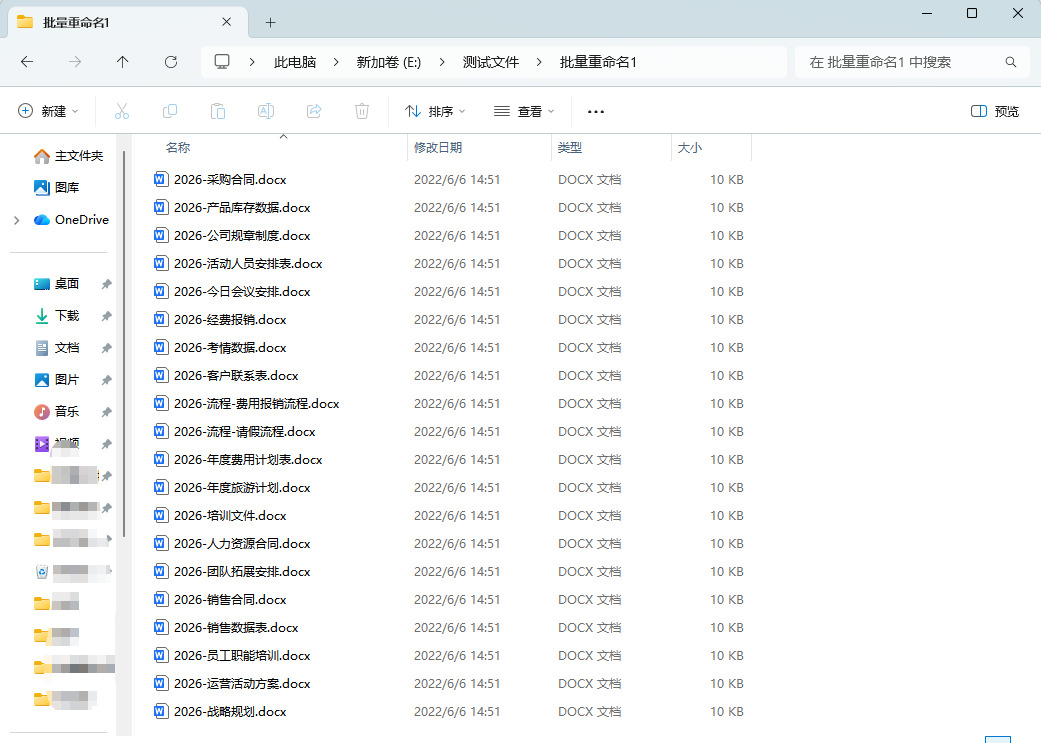Click the Paste clipboard icon

218,111
